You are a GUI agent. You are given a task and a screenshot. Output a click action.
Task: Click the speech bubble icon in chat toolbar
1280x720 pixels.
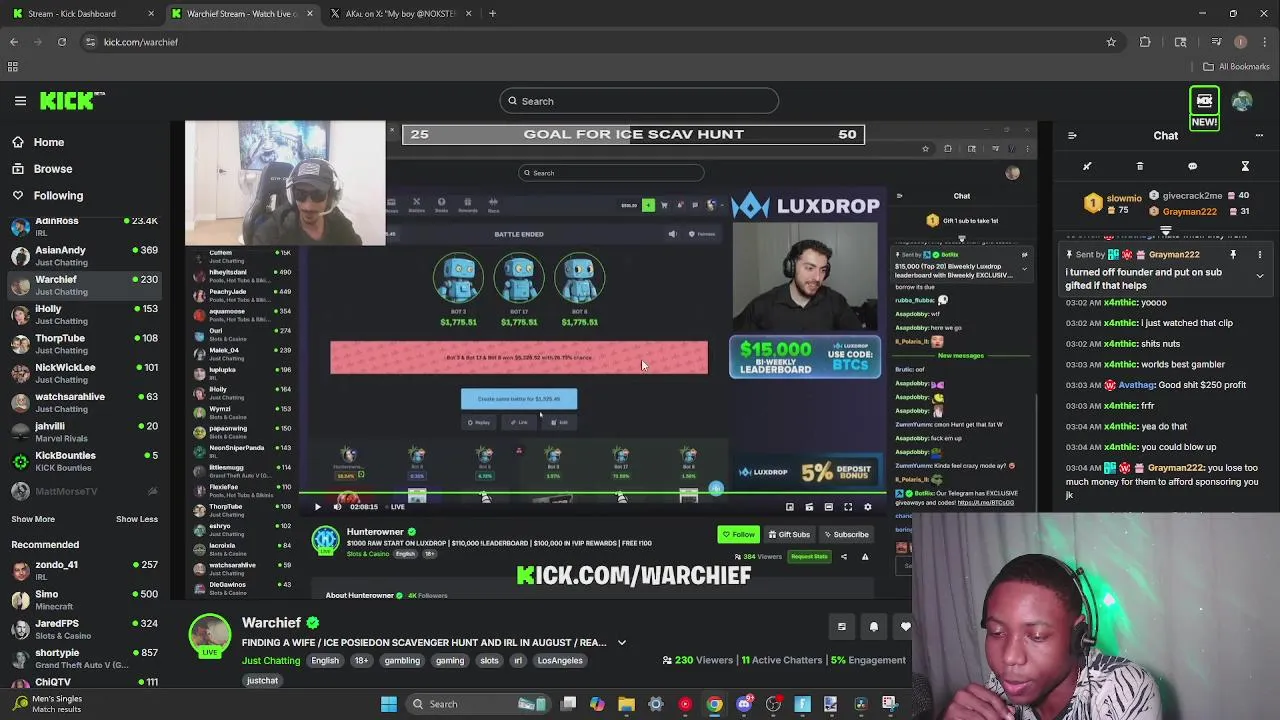tap(1192, 166)
